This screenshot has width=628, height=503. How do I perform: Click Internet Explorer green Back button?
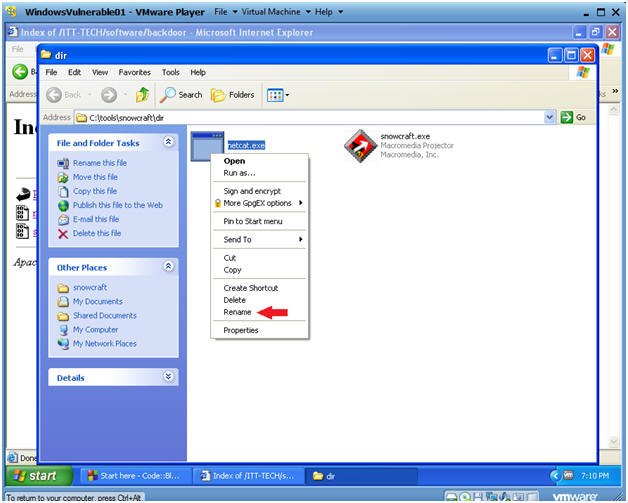[20, 72]
